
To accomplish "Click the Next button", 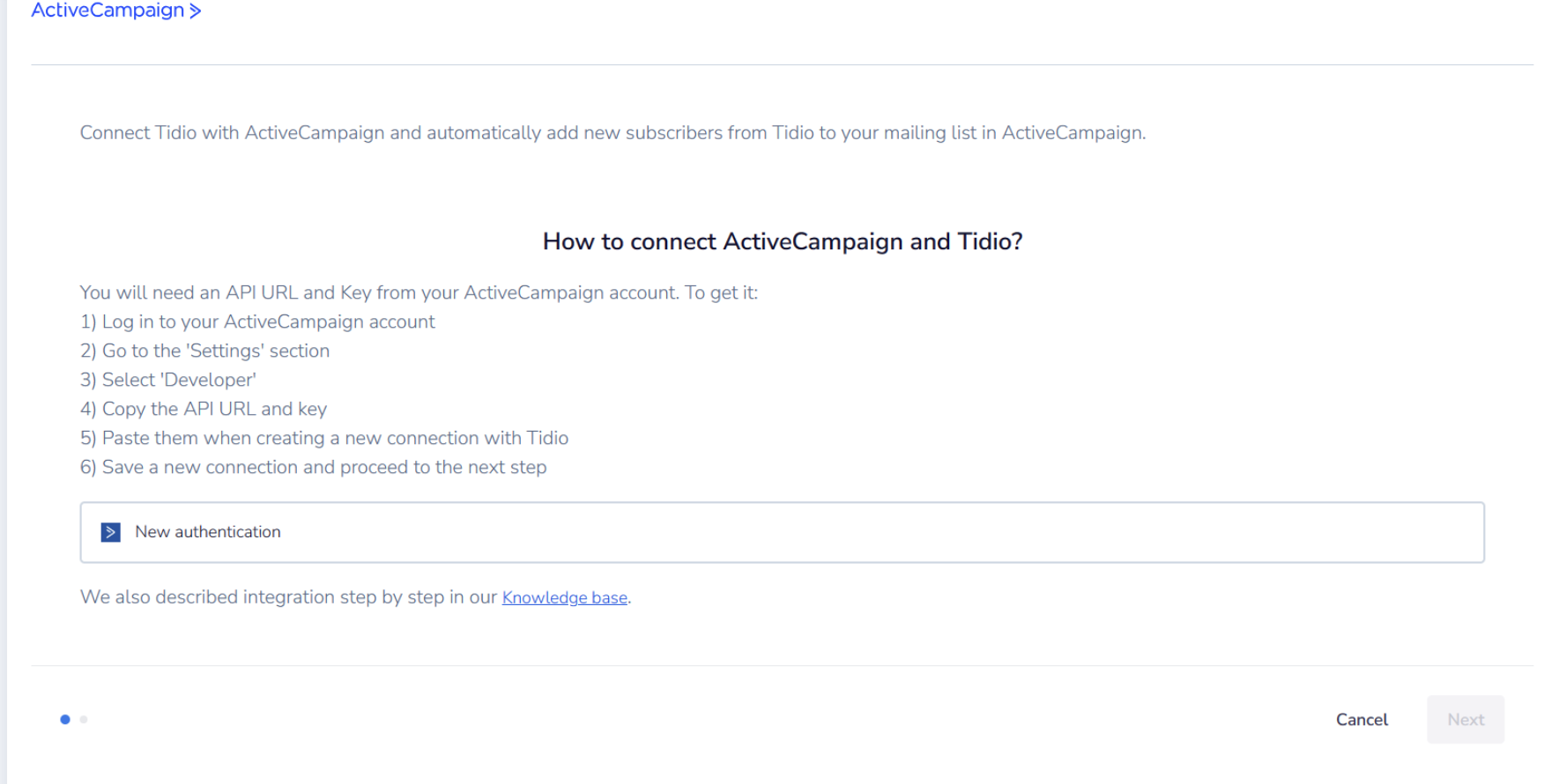I will tap(1466, 720).
